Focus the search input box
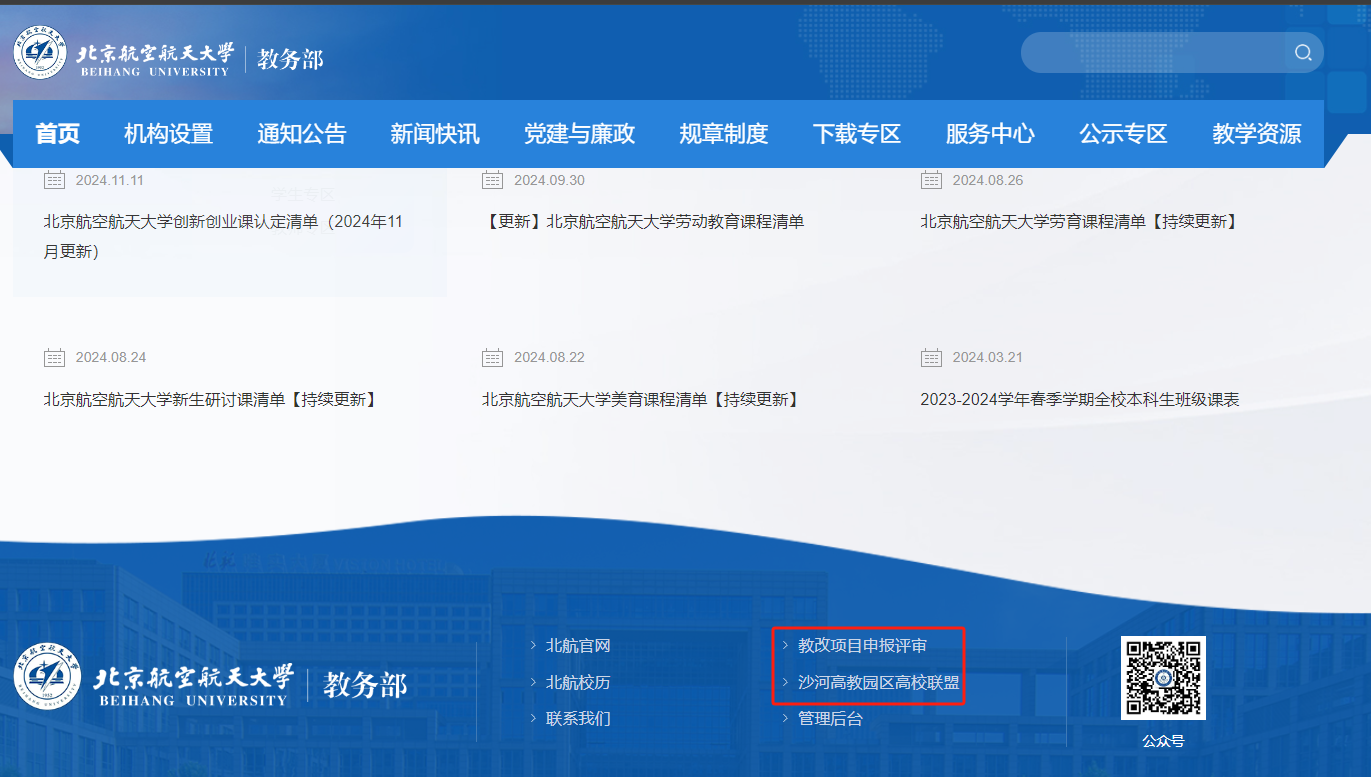The image size is (1371, 777). click(1150, 53)
